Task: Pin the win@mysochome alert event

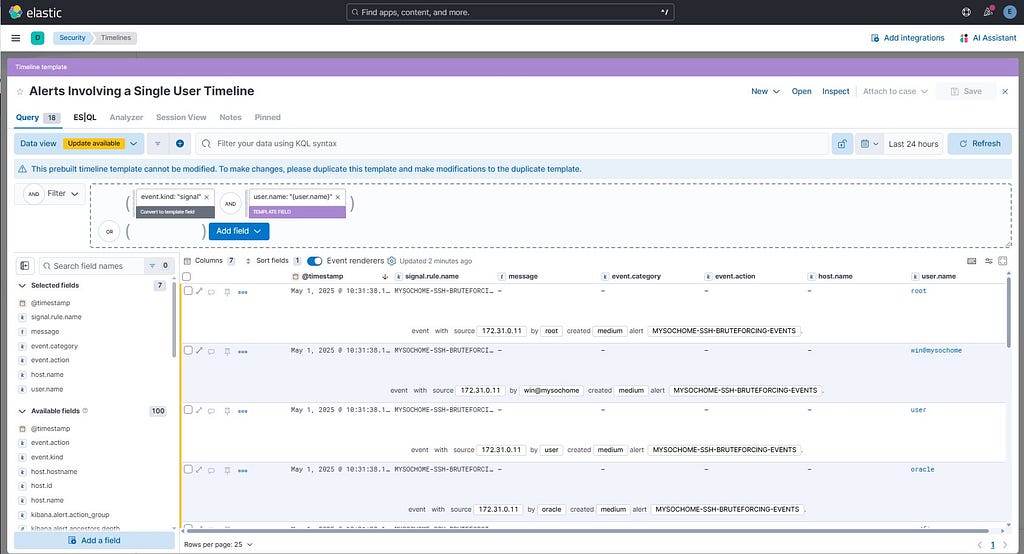Action: [227, 351]
